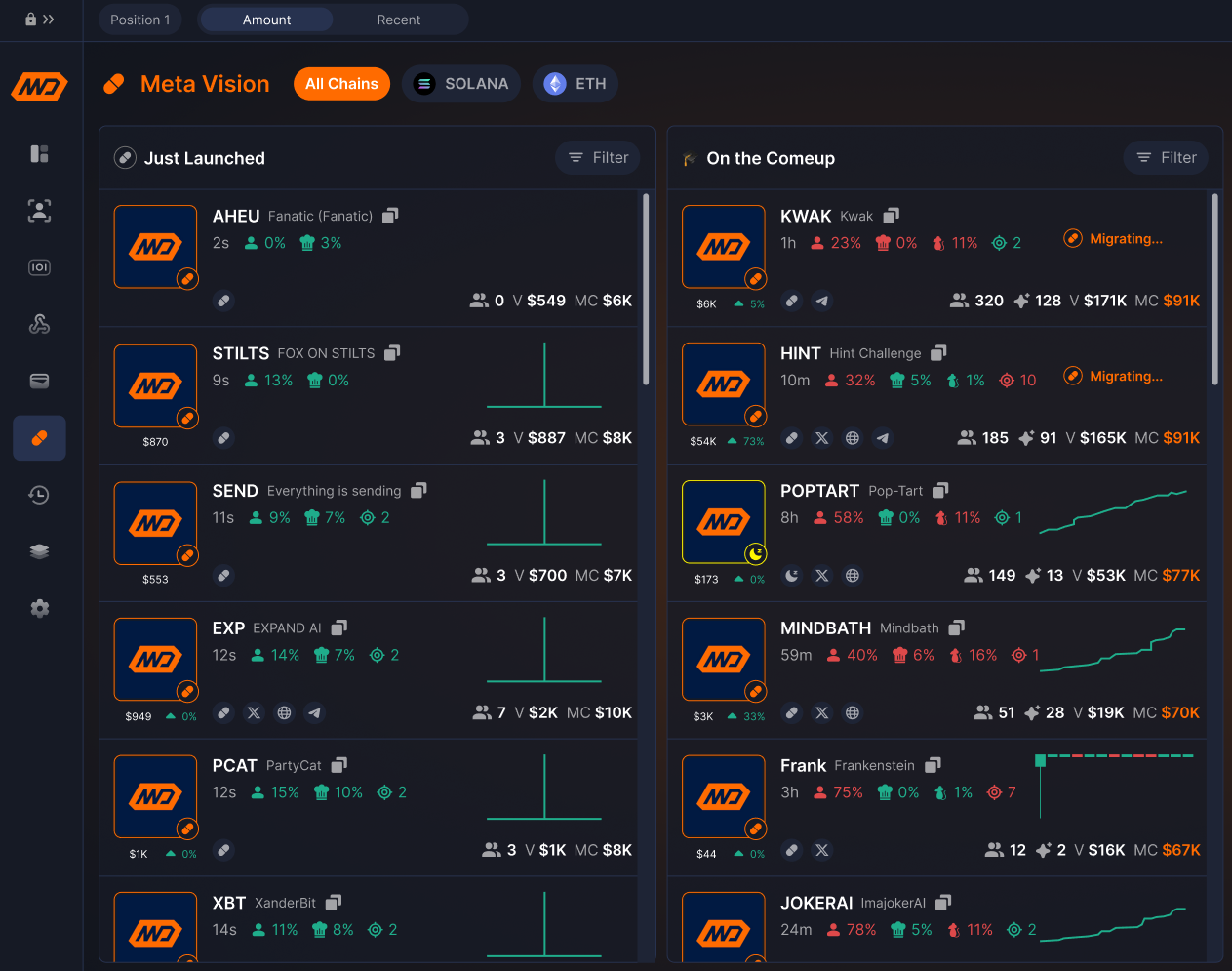The height and width of the screenshot is (971, 1232).
Task: Open KWAK Telegram link
Action: [x=822, y=301]
